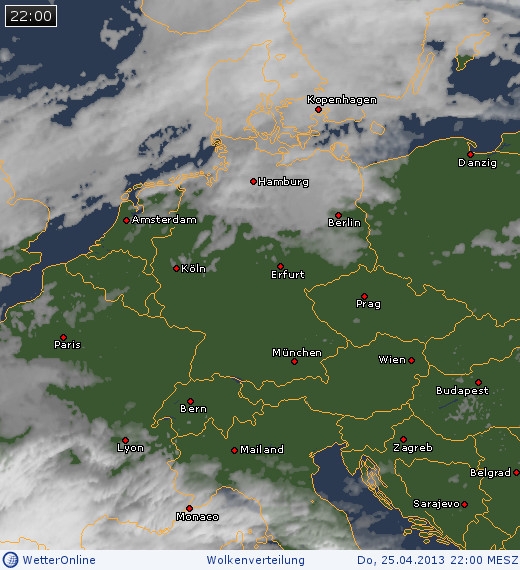This screenshot has height=570, width=520.
Task: Click the Wien city label
Action: click(392, 360)
